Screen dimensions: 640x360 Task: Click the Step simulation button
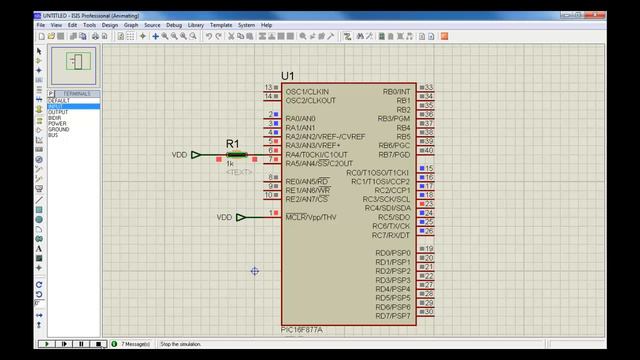click(x=64, y=344)
